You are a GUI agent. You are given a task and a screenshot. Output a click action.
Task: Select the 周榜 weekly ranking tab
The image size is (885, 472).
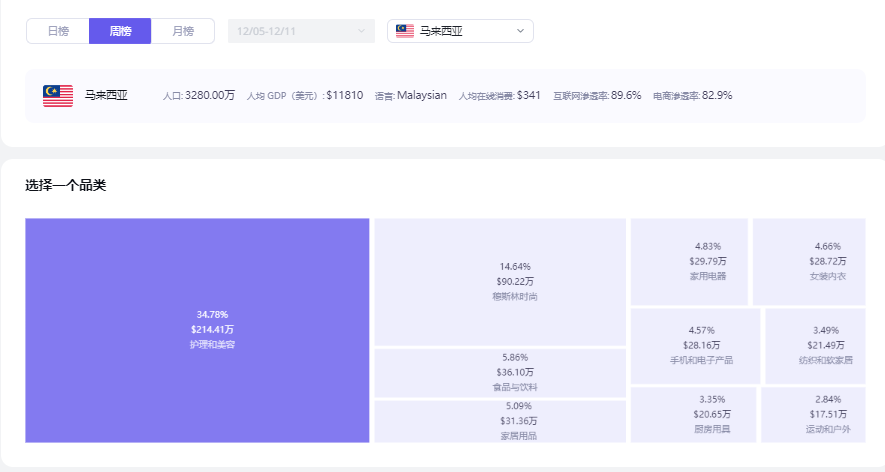click(120, 31)
